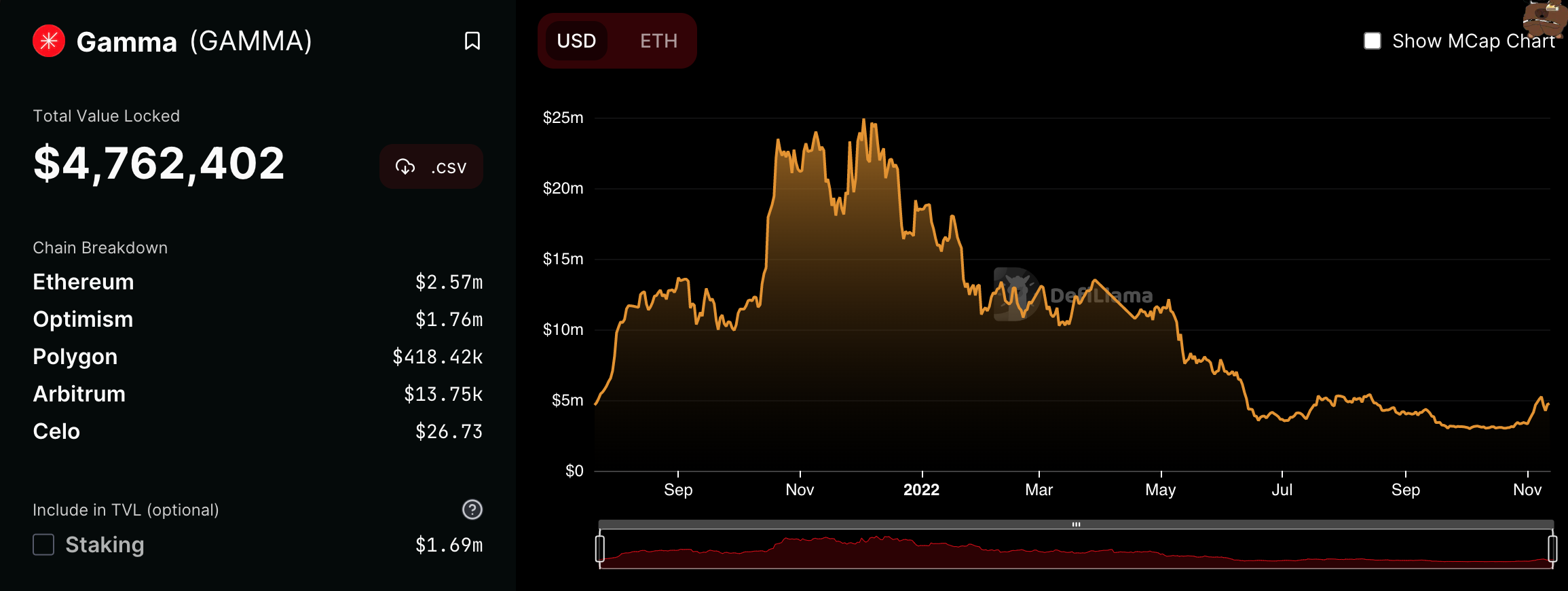Click the Gamma (GAMMA) title text
The width and height of the screenshot is (1568, 591).
pos(194,41)
